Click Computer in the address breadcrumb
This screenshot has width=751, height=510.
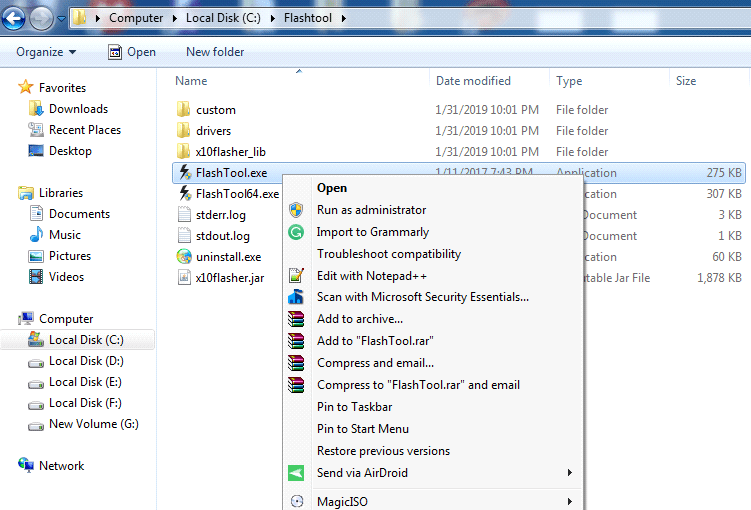coord(136,18)
